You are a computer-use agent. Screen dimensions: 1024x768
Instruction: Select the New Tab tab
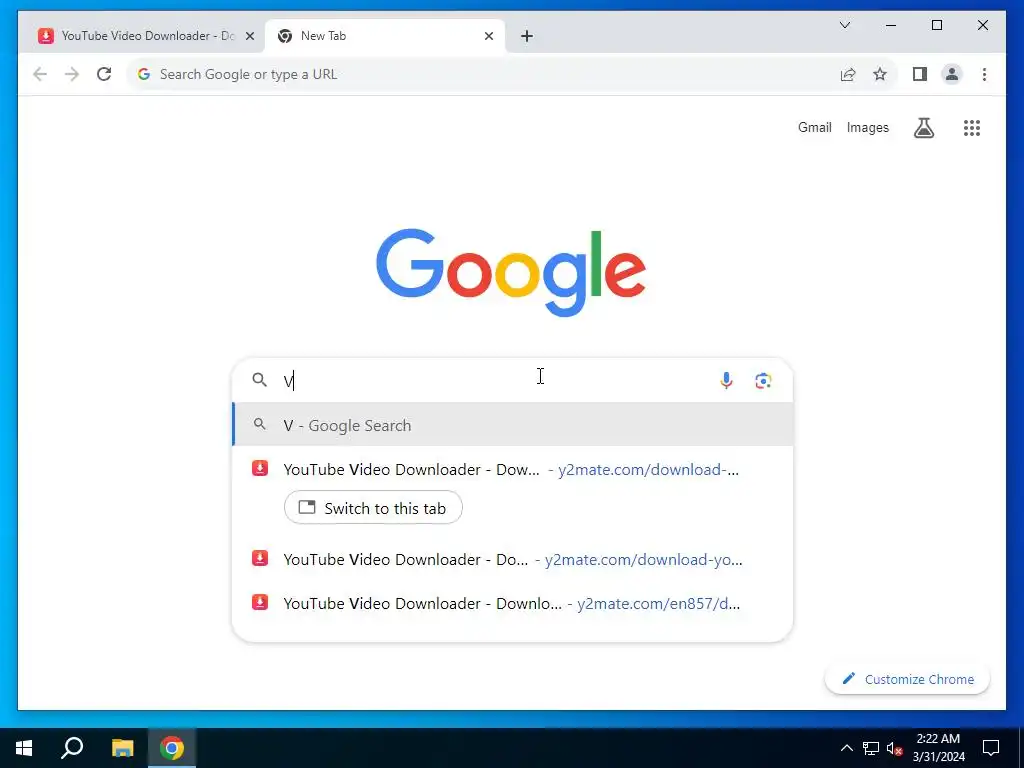click(384, 36)
